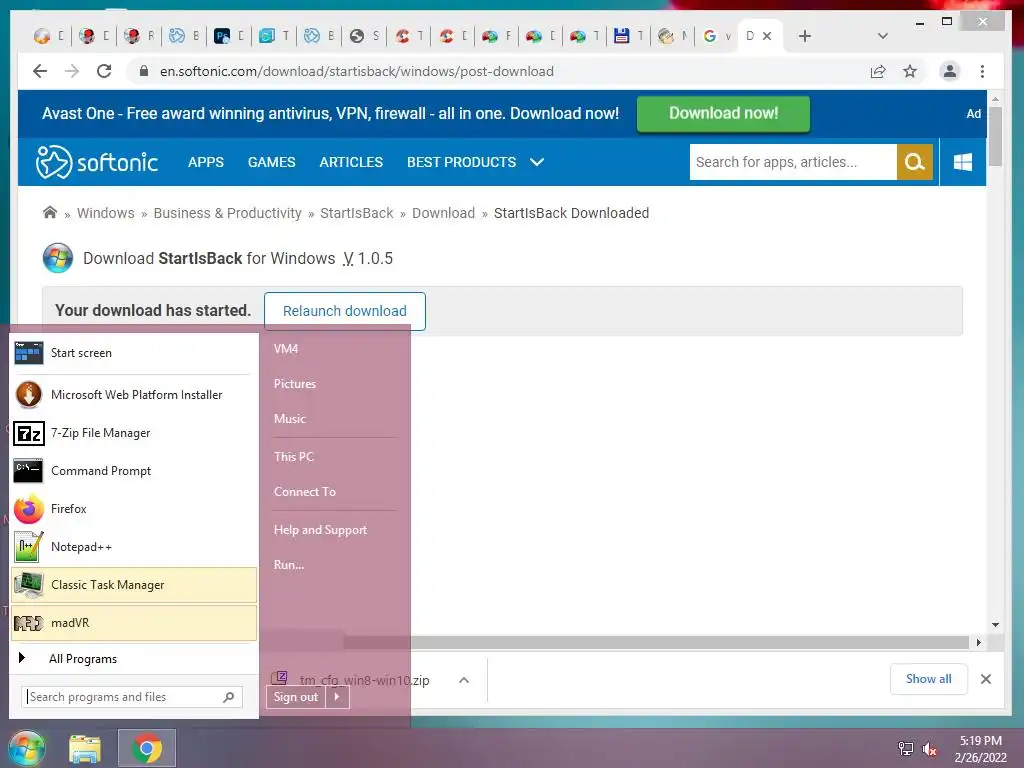Click the Avast Download now! button
Viewport: 1024px width, 768px height.
[x=723, y=114]
